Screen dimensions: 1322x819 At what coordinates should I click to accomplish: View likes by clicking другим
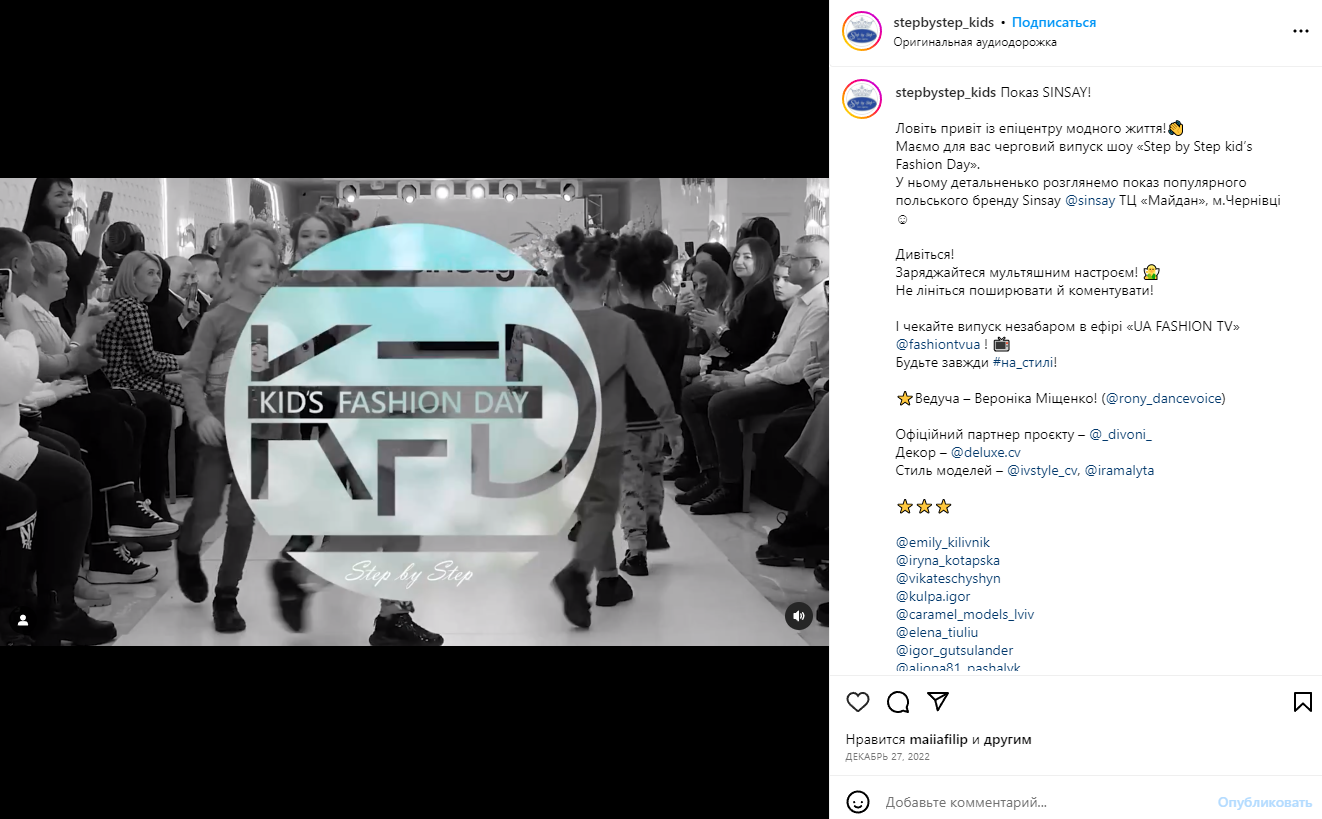1007,740
